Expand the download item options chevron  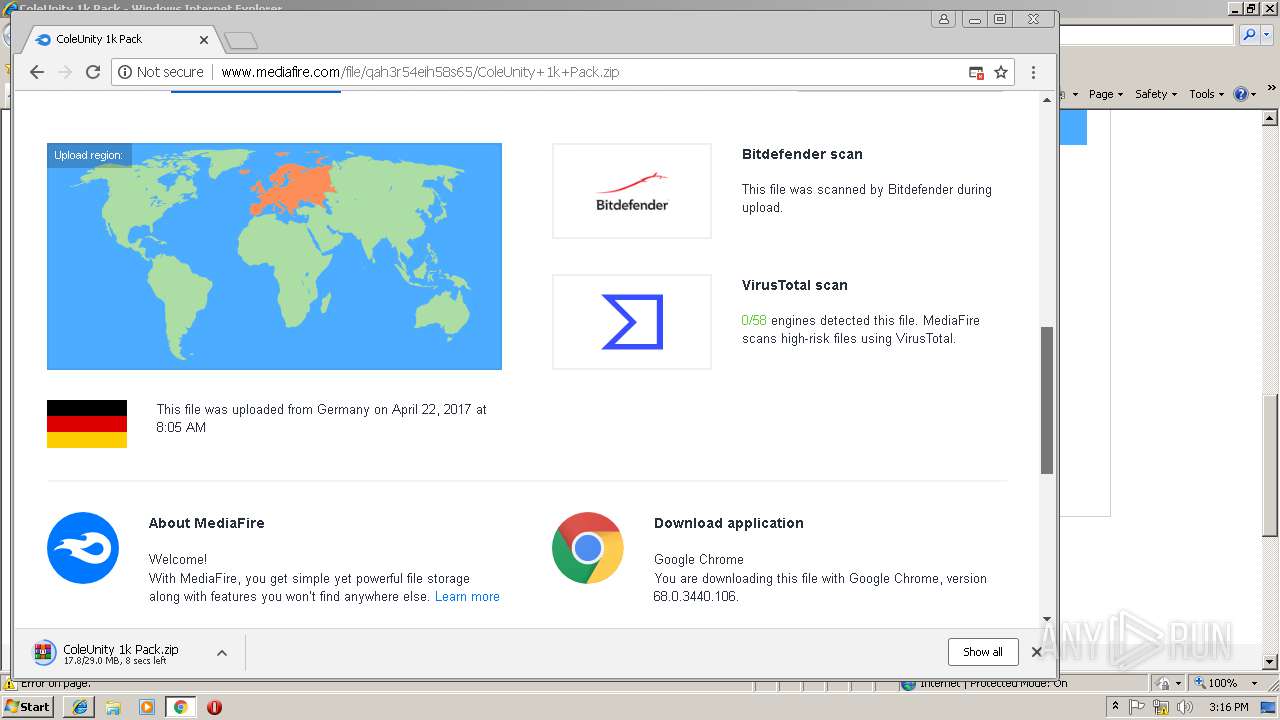tap(222, 653)
